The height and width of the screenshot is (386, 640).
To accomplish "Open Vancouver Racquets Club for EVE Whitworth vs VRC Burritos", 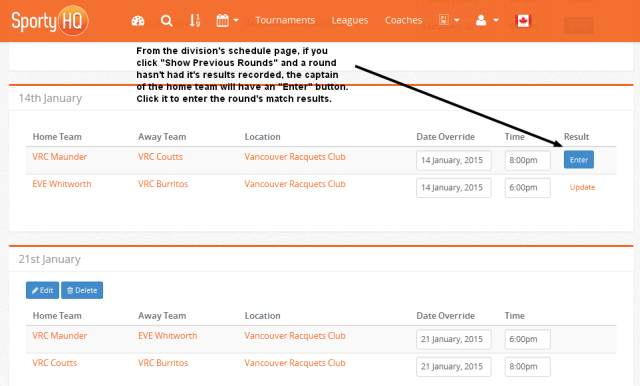I will tap(295, 184).
